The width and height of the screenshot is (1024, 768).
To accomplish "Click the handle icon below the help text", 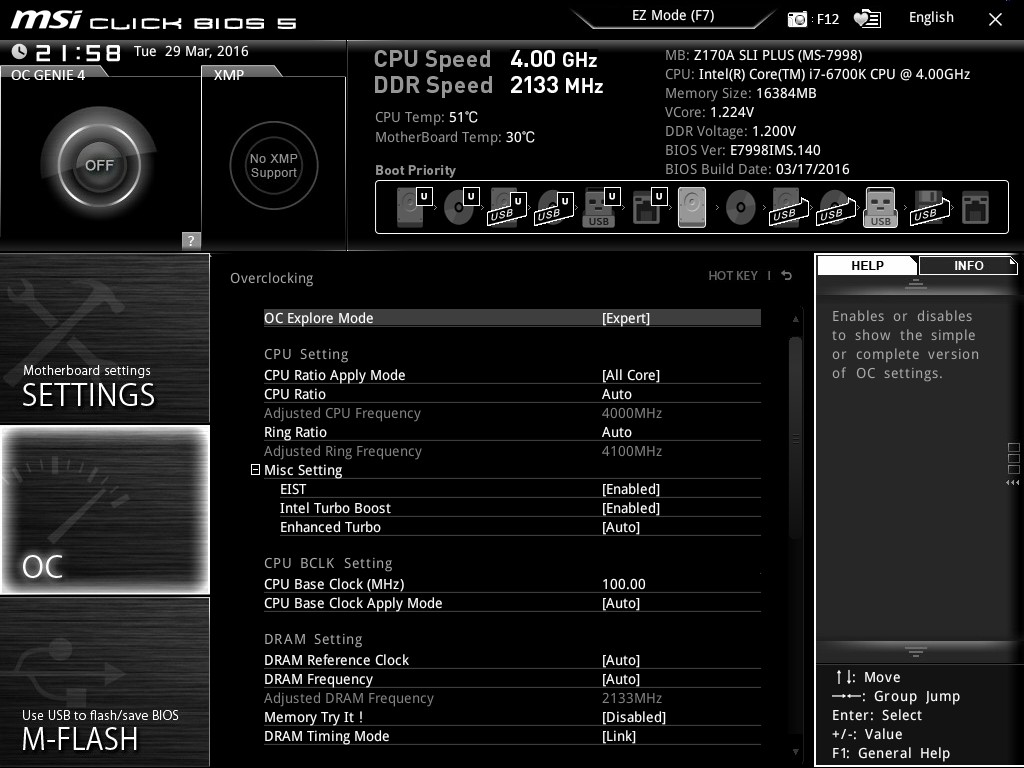I will [x=916, y=651].
